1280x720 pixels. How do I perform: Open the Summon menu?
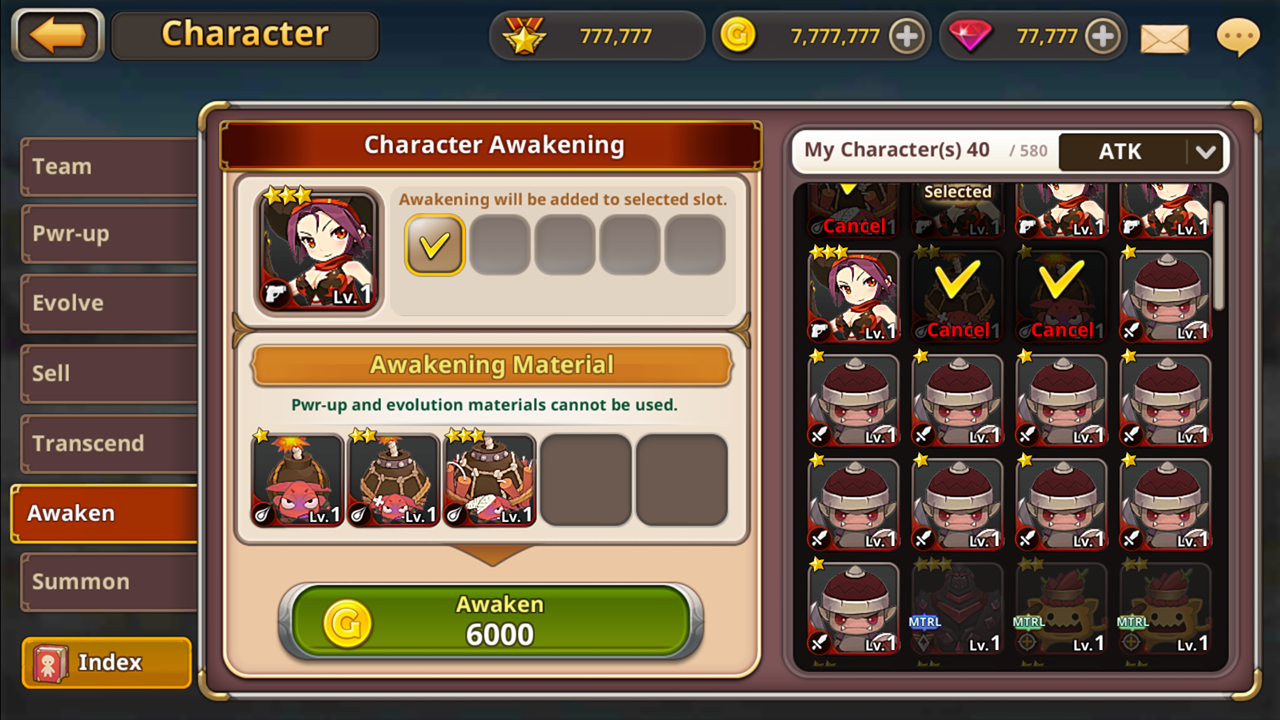(x=108, y=581)
